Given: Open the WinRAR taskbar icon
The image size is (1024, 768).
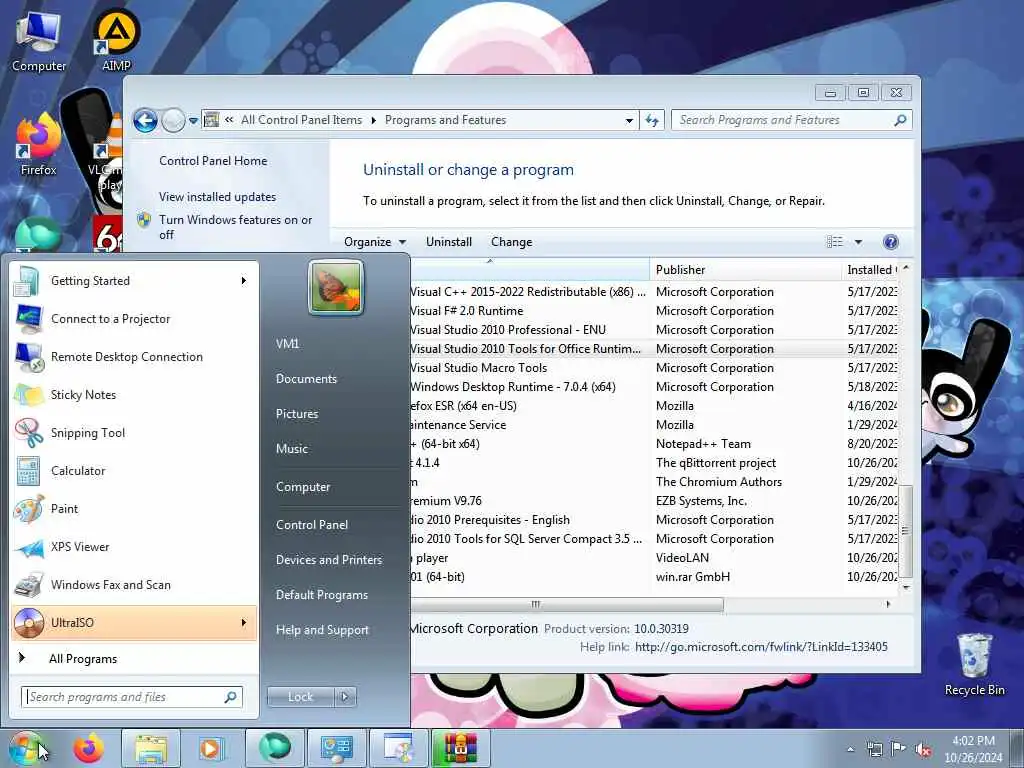Looking at the screenshot, I should pyautogui.click(x=461, y=748).
